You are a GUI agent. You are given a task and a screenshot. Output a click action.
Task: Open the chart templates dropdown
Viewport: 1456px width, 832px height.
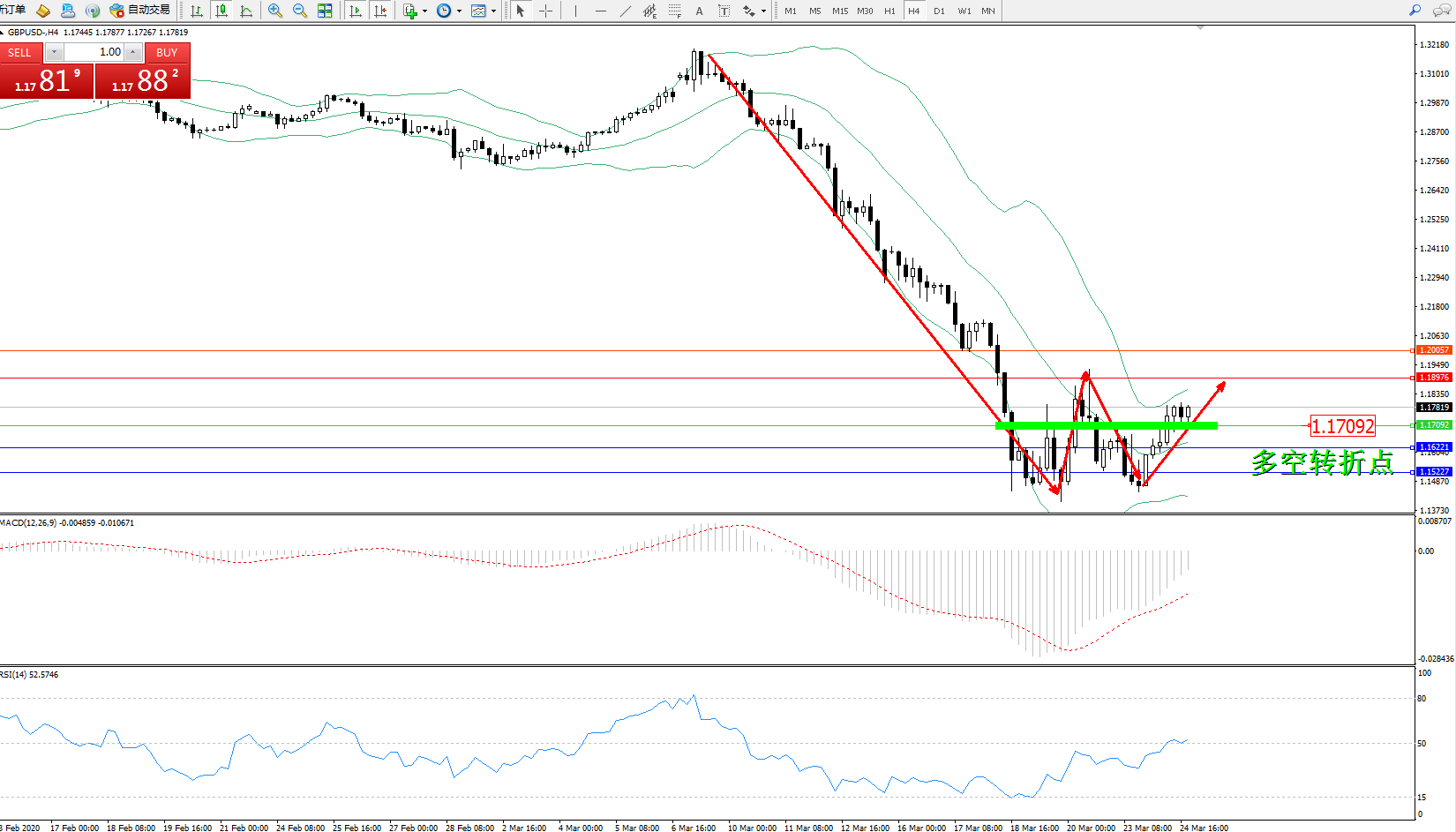(x=493, y=11)
